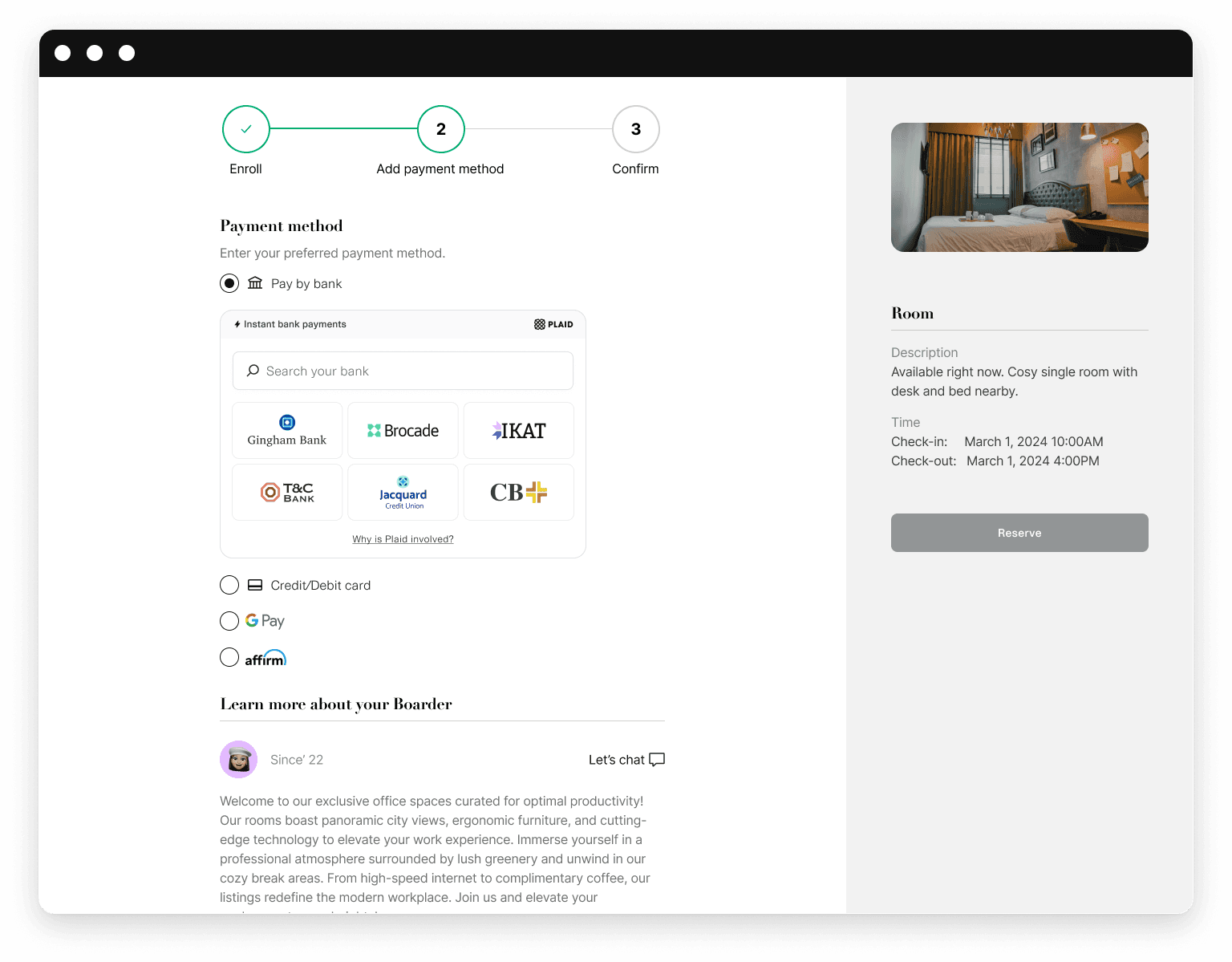This screenshot has width=1232, height=962.
Task: Click the Payment method heading
Action: click(x=282, y=225)
